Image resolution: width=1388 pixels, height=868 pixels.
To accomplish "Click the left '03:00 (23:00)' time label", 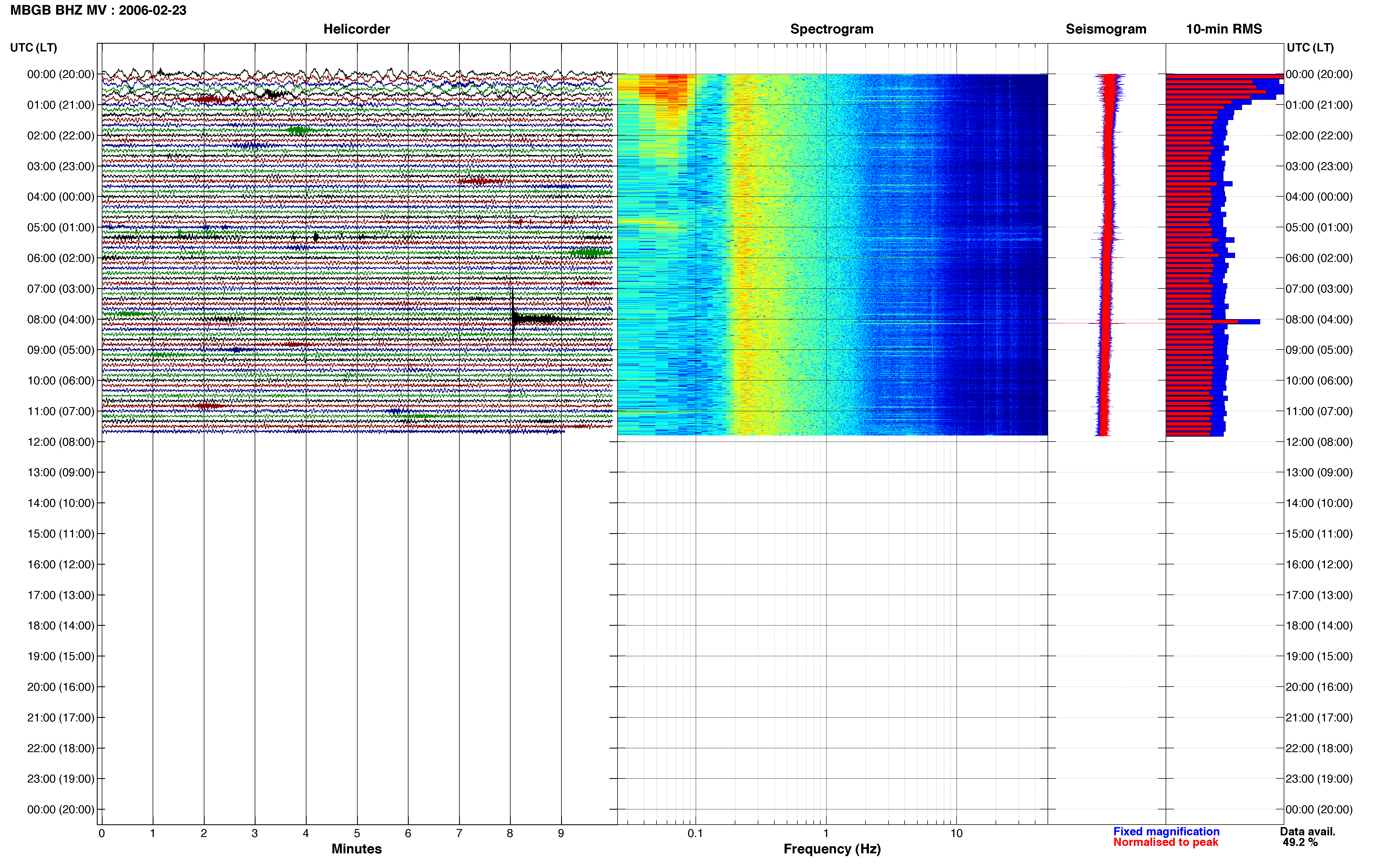I will (61, 166).
